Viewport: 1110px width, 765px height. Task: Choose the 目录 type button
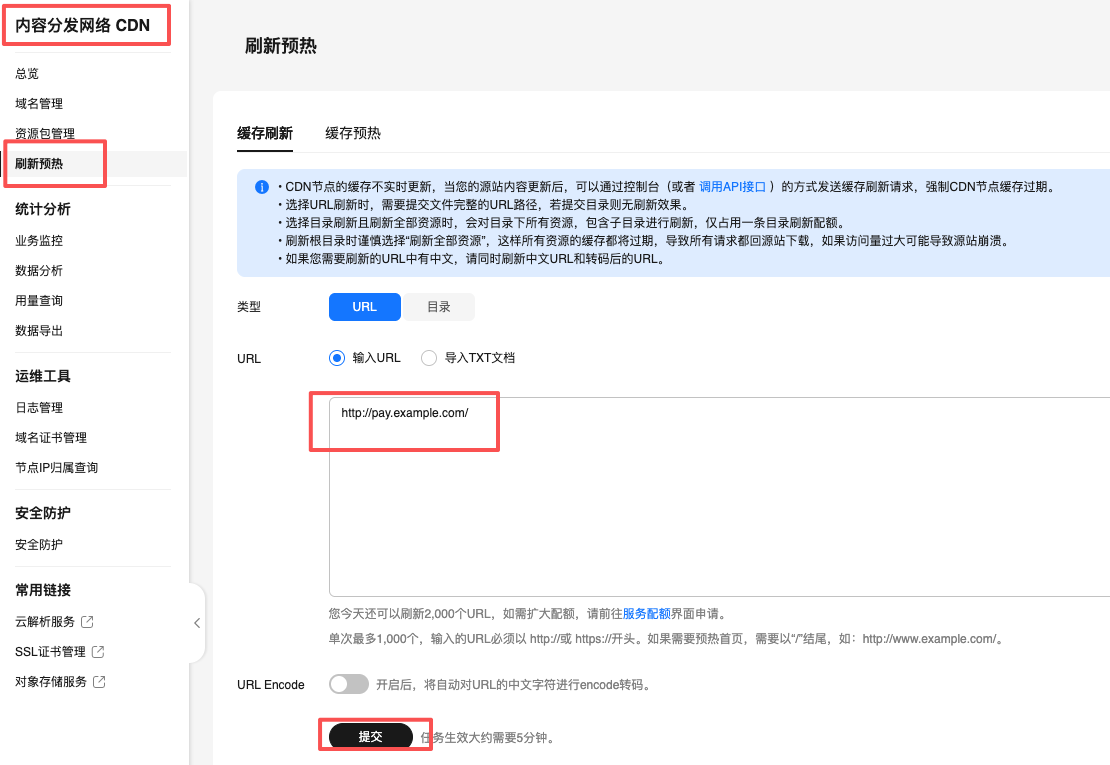click(439, 307)
